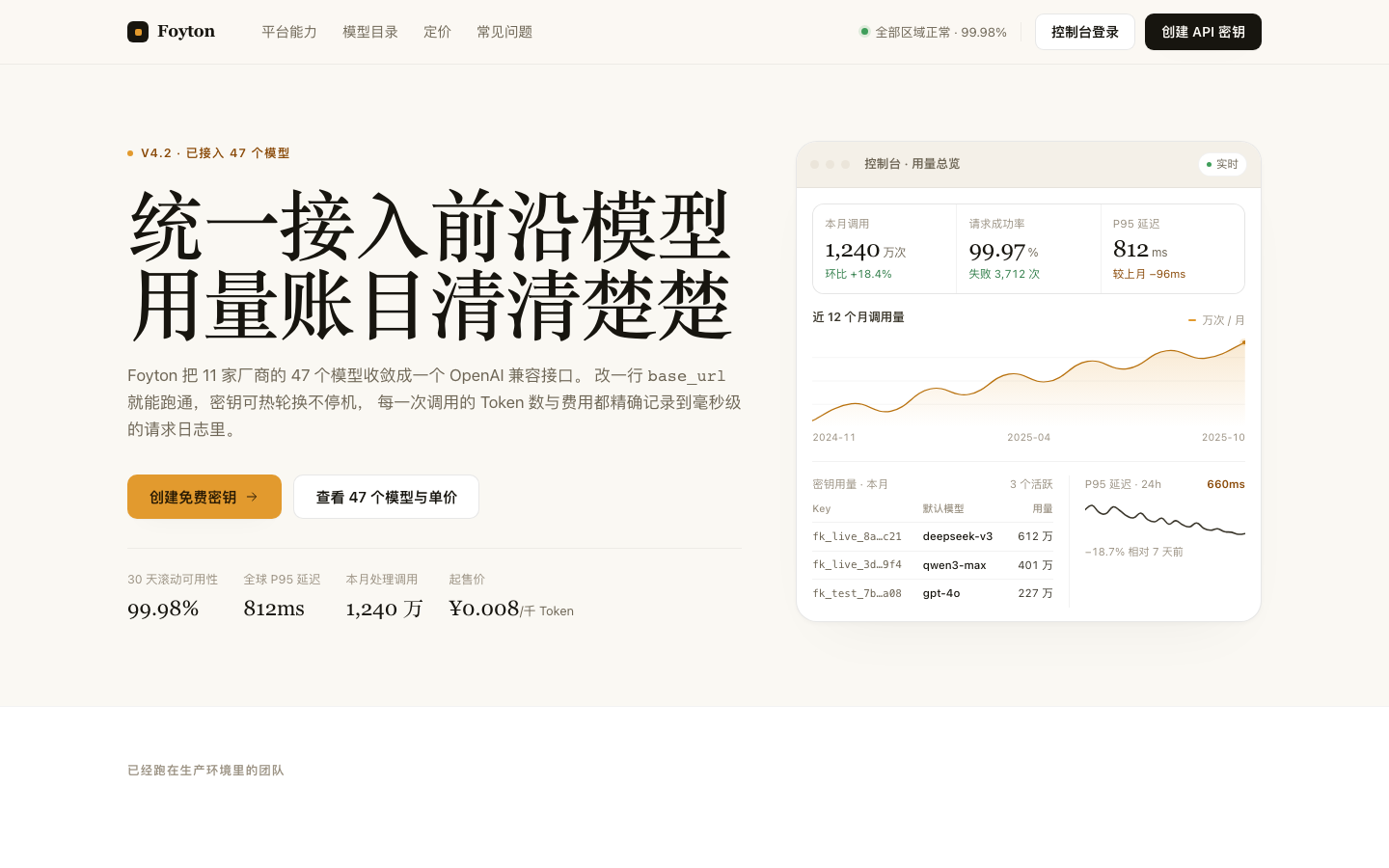Click the 控制台登录 button
Screen dimensions: 1389x868
click(1085, 32)
